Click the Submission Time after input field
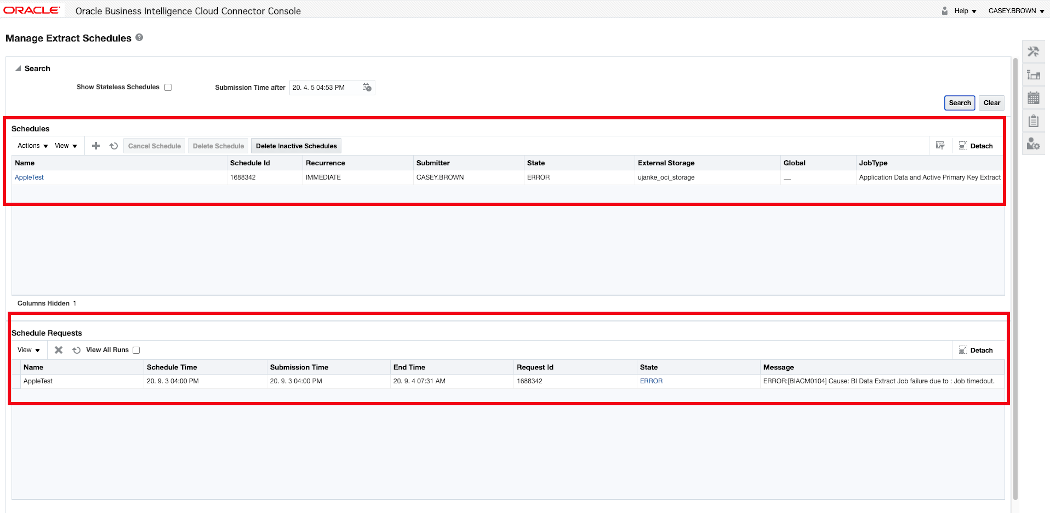 click(323, 88)
